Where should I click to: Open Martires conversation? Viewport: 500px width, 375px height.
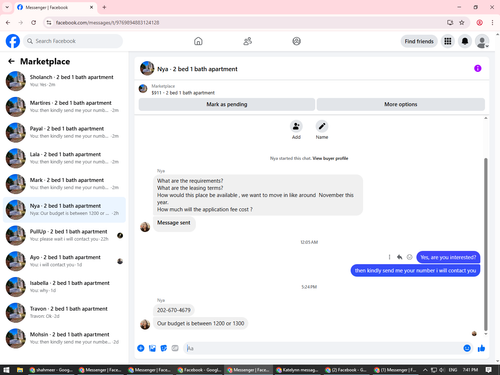[64, 106]
